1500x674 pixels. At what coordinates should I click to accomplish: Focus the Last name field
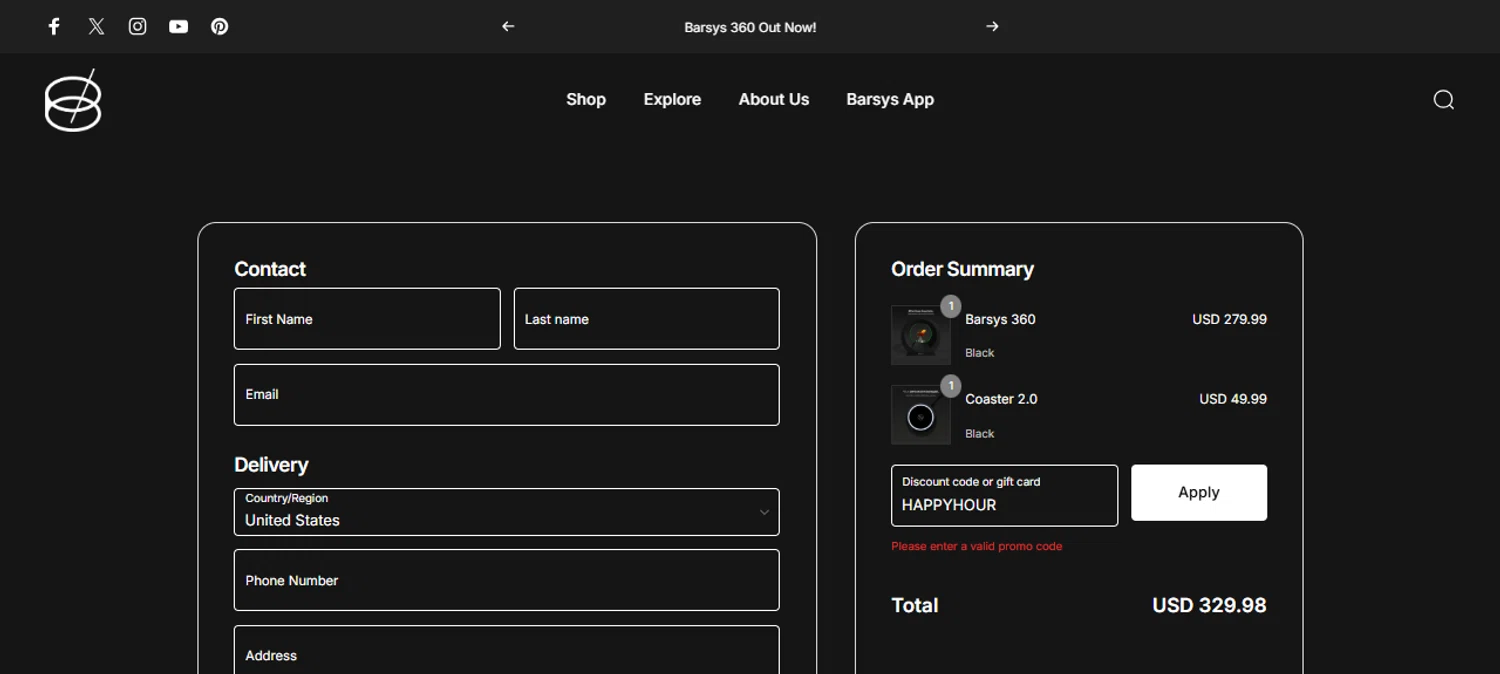pyautogui.click(x=647, y=319)
